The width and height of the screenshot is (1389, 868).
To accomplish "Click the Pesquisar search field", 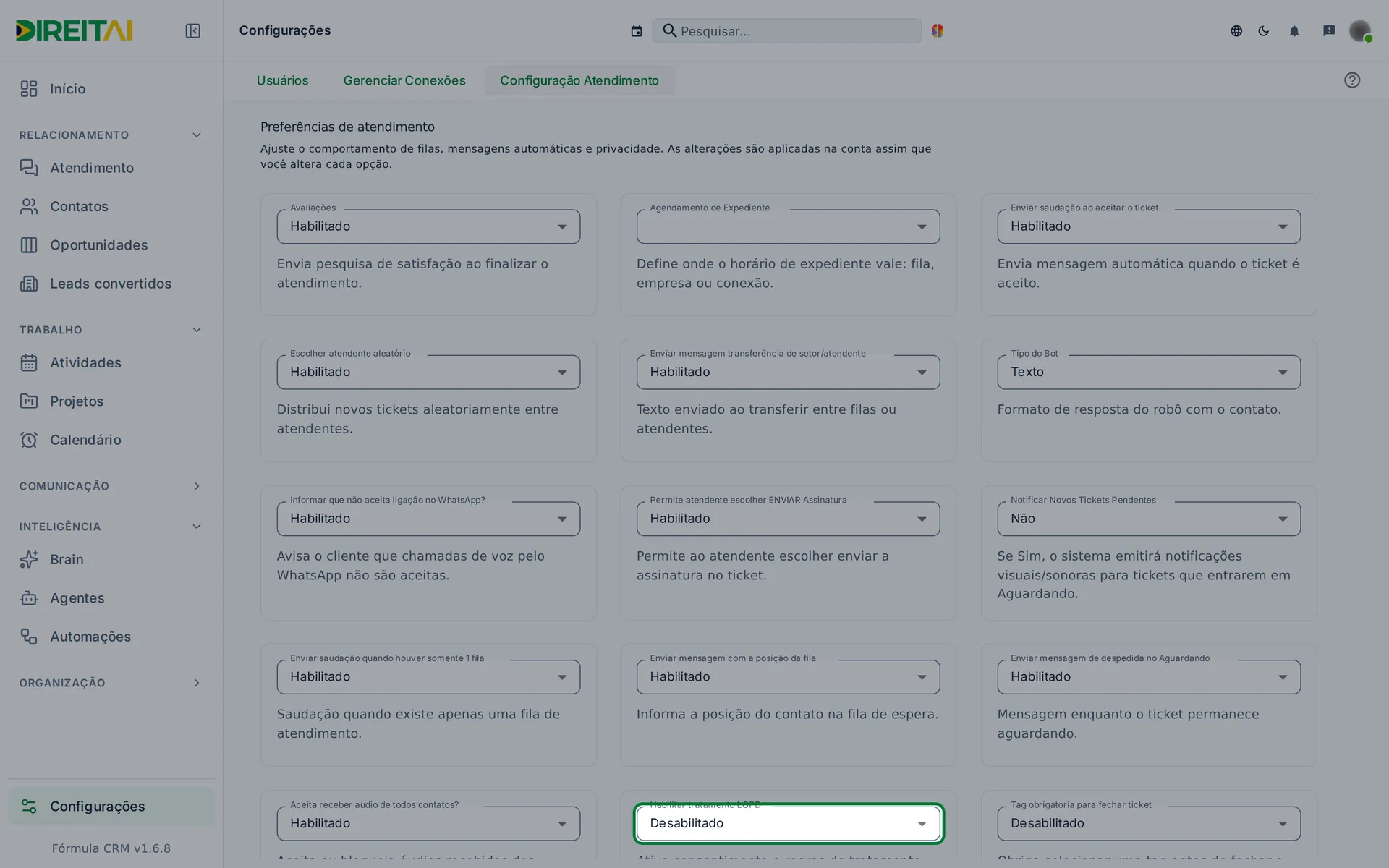I will pyautogui.click(x=787, y=31).
